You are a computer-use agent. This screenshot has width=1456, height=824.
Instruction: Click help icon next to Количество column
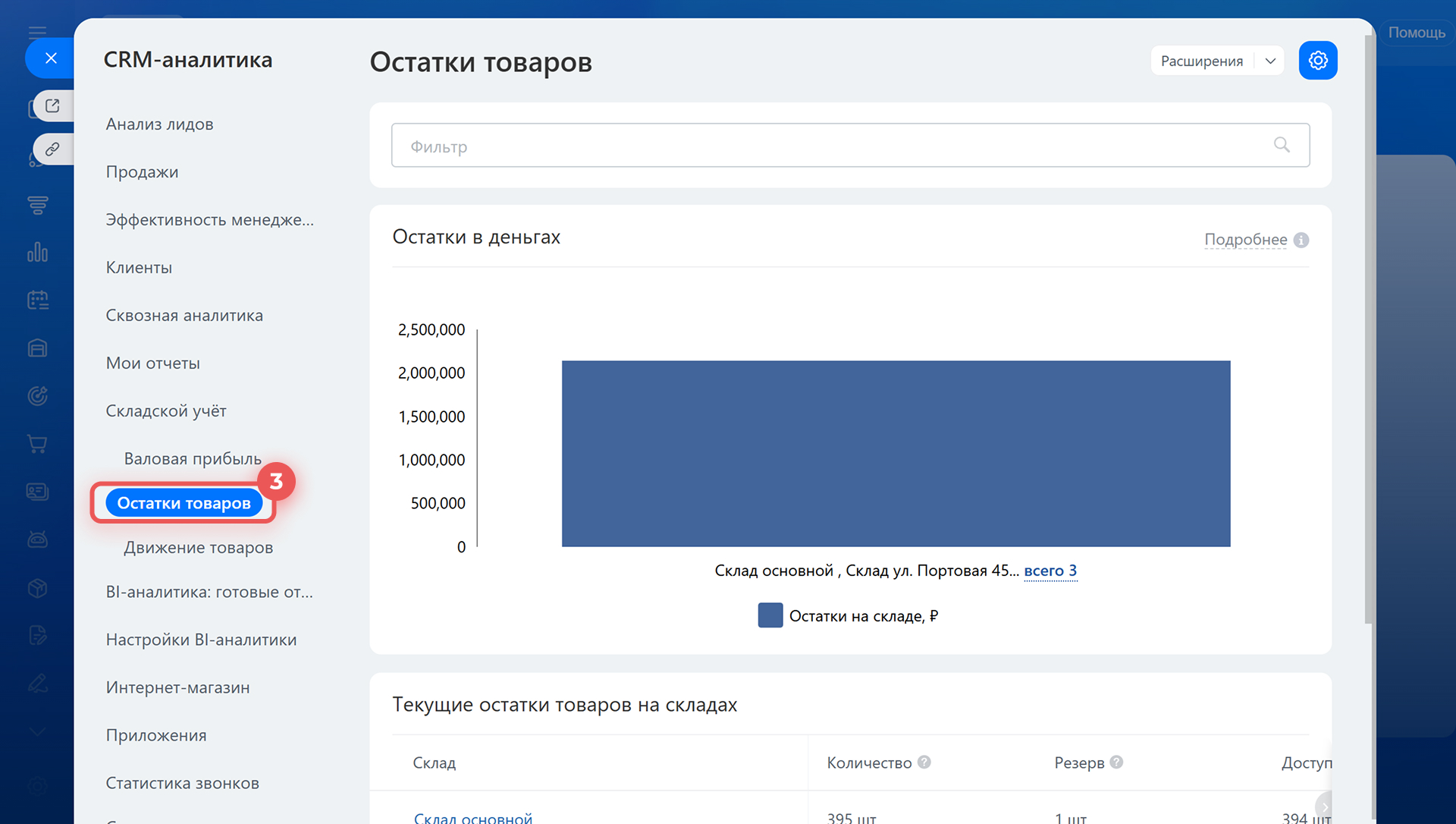(x=924, y=762)
